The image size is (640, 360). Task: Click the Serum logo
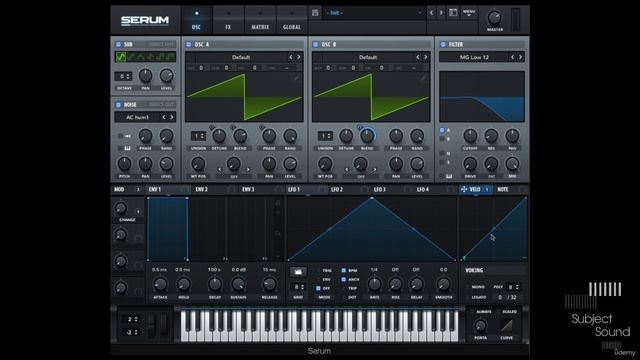coord(145,20)
